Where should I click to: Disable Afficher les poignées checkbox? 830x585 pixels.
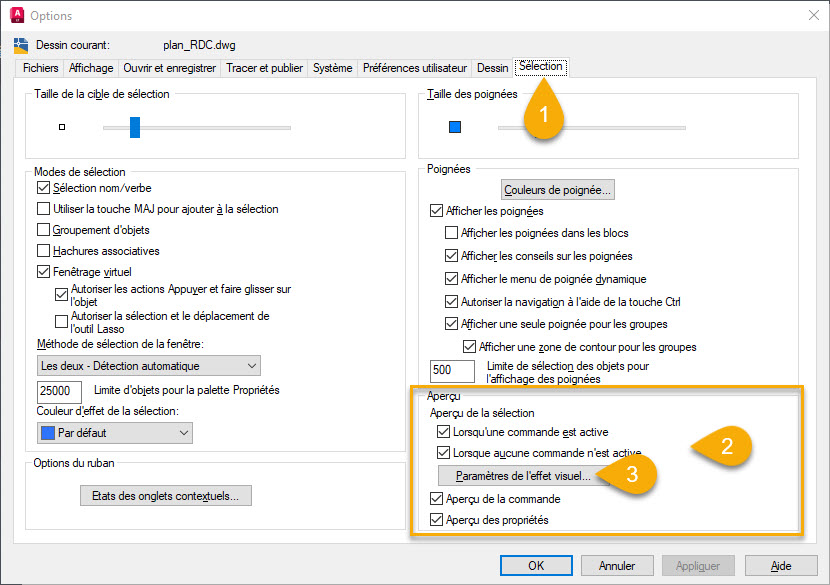click(x=436, y=211)
